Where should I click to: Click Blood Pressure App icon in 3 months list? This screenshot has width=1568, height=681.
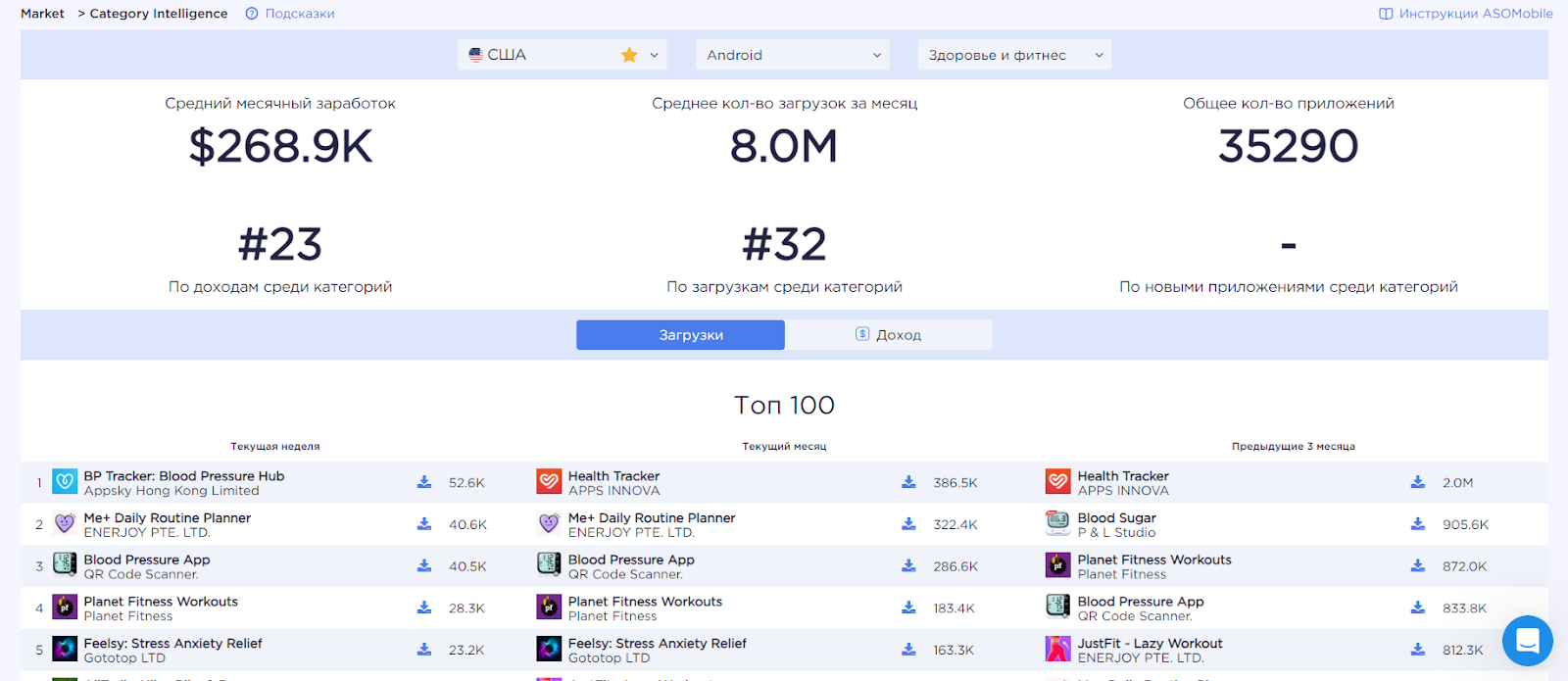click(1058, 608)
